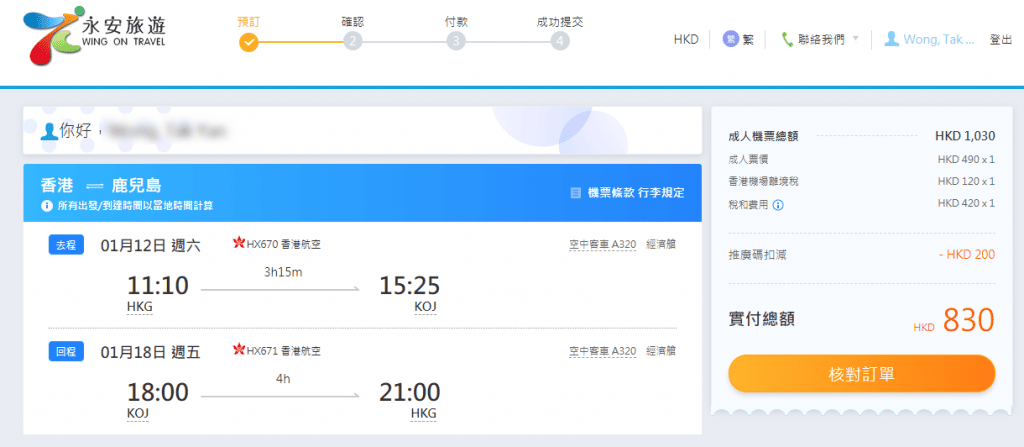The image size is (1024, 447).
Task: Click 空中客車 A320 on the return flight
Action: (x=602, y=351)
